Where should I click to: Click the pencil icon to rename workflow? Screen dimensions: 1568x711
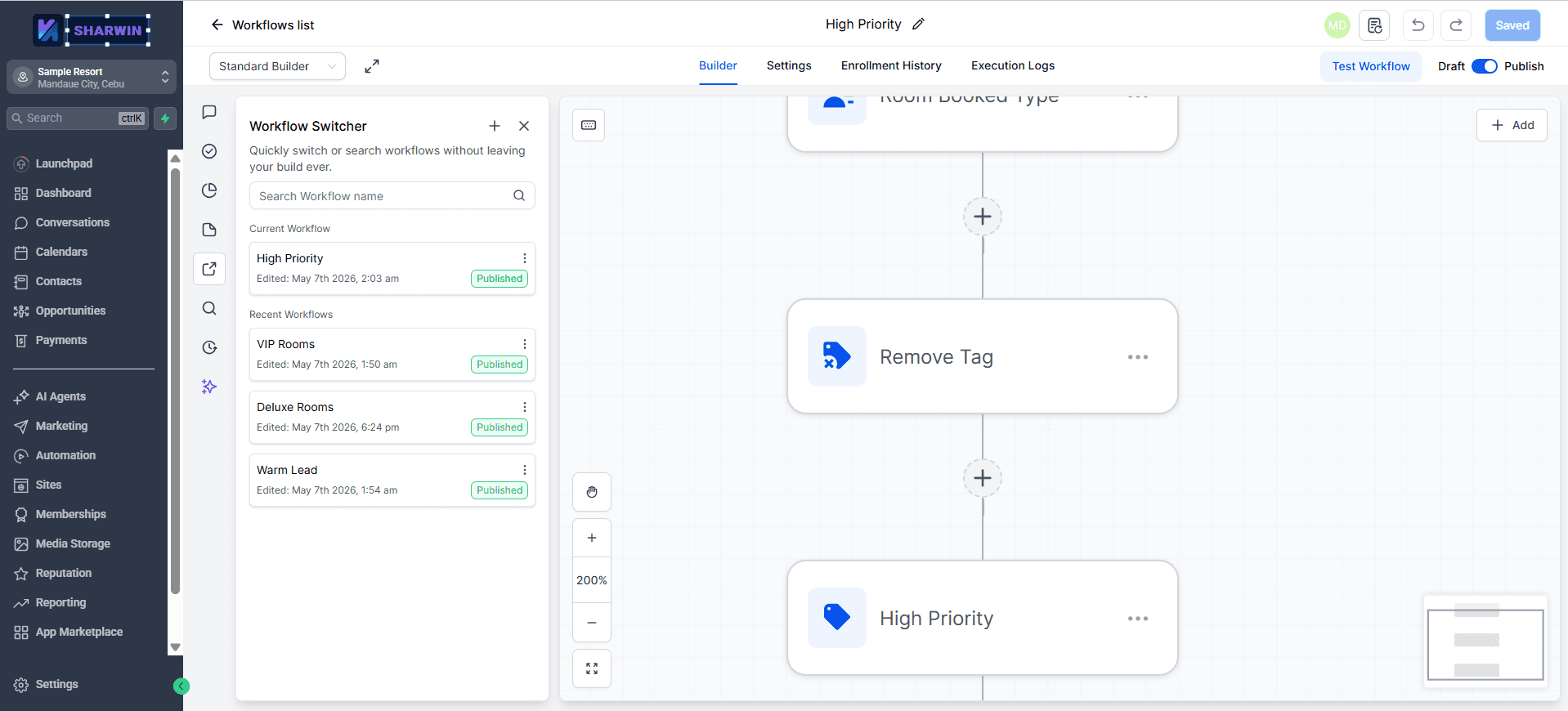coord(919,25)
